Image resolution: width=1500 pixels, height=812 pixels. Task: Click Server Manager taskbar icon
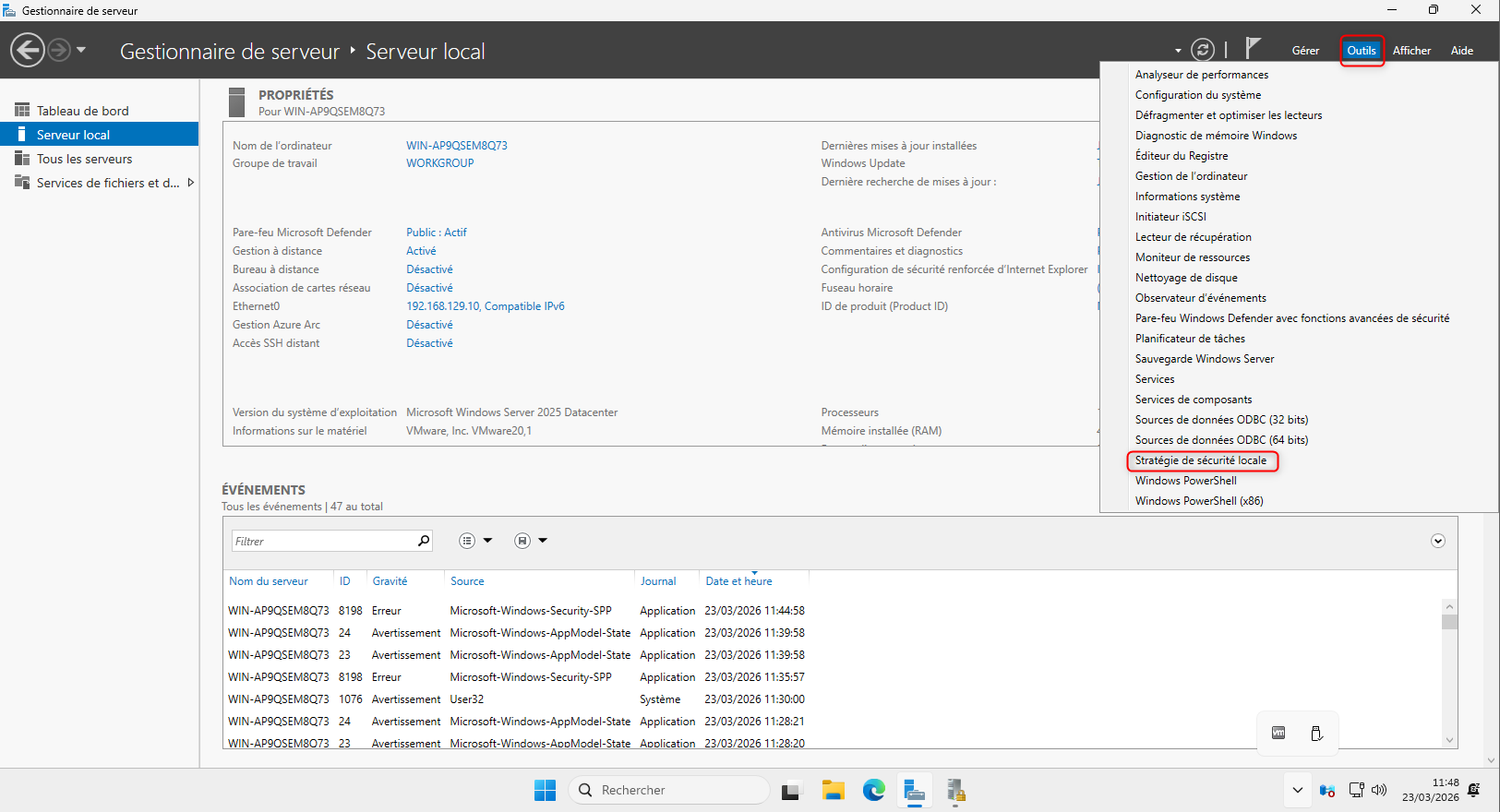[915, 790]
